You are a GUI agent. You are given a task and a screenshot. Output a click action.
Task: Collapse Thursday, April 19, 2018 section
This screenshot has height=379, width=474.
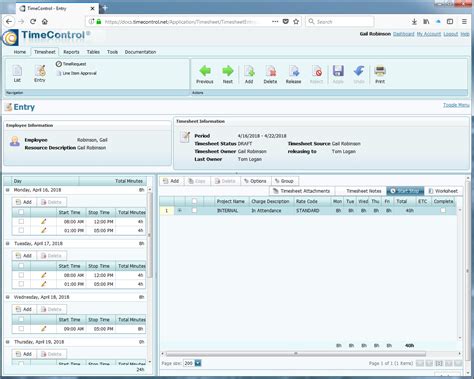[x=8, y=342]
